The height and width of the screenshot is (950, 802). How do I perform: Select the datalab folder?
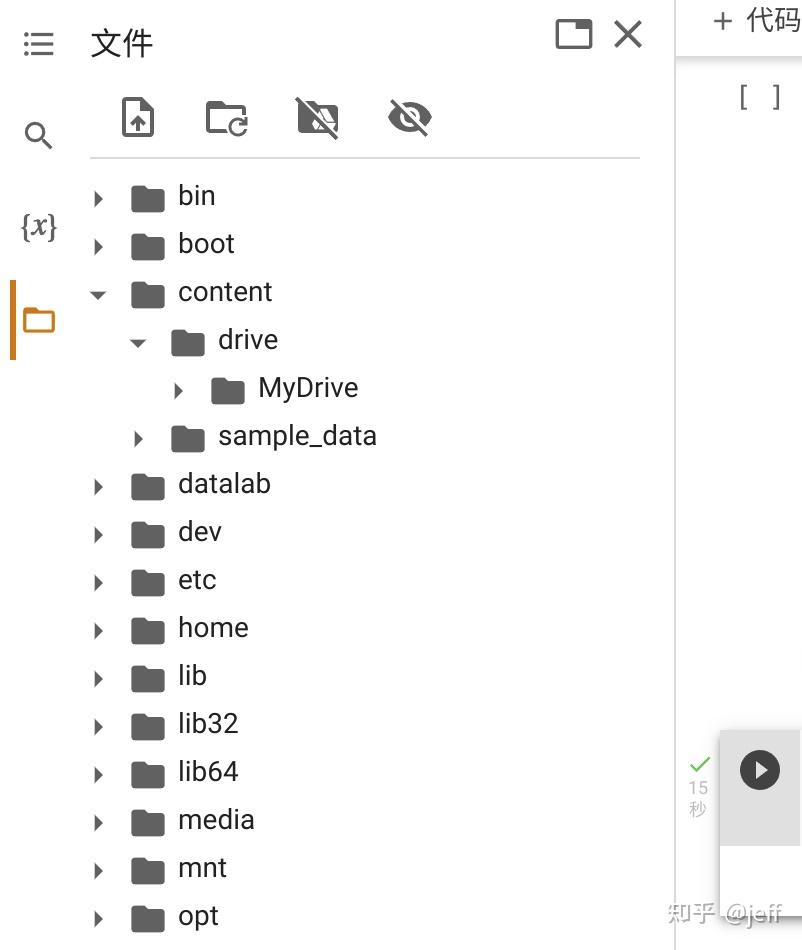pyautogui.click(x=223, y=484)
